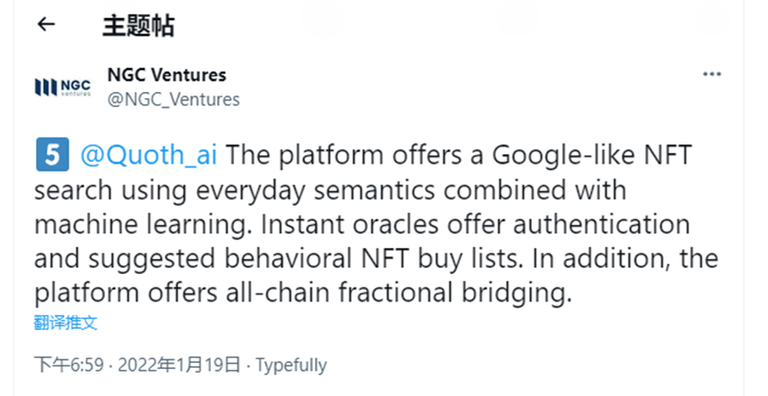Click 'everyday semantics' text in tweet
The image size is (768, 396).
(315, 190)
